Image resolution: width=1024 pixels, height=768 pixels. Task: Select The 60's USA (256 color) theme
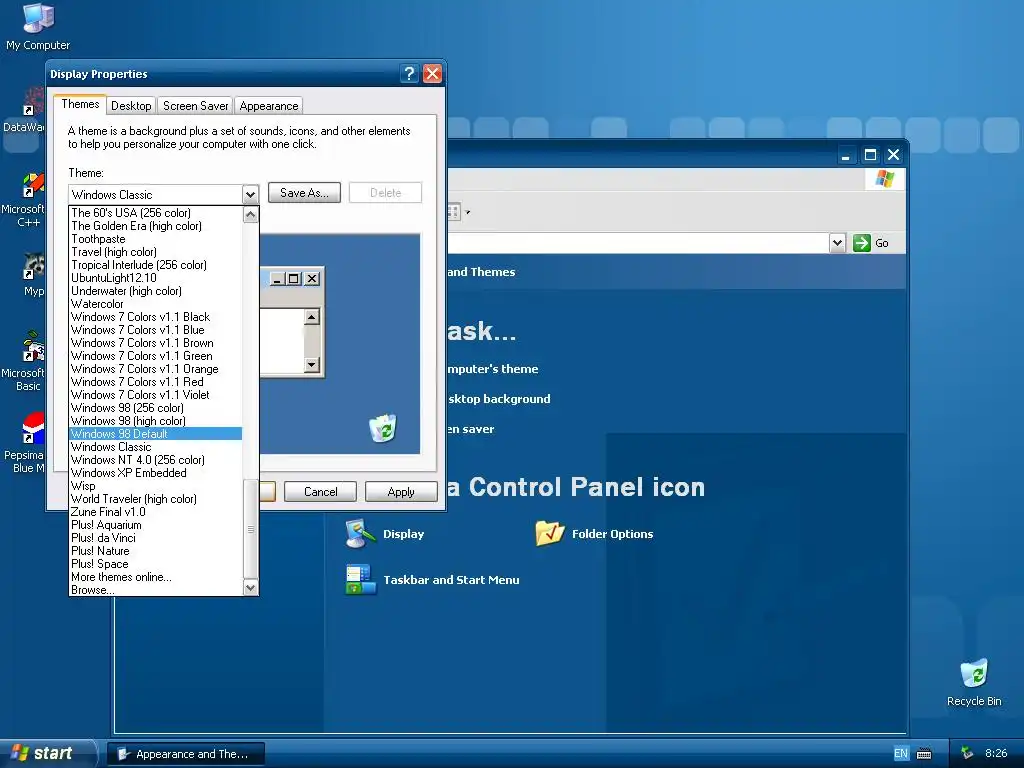pos(155,213)
